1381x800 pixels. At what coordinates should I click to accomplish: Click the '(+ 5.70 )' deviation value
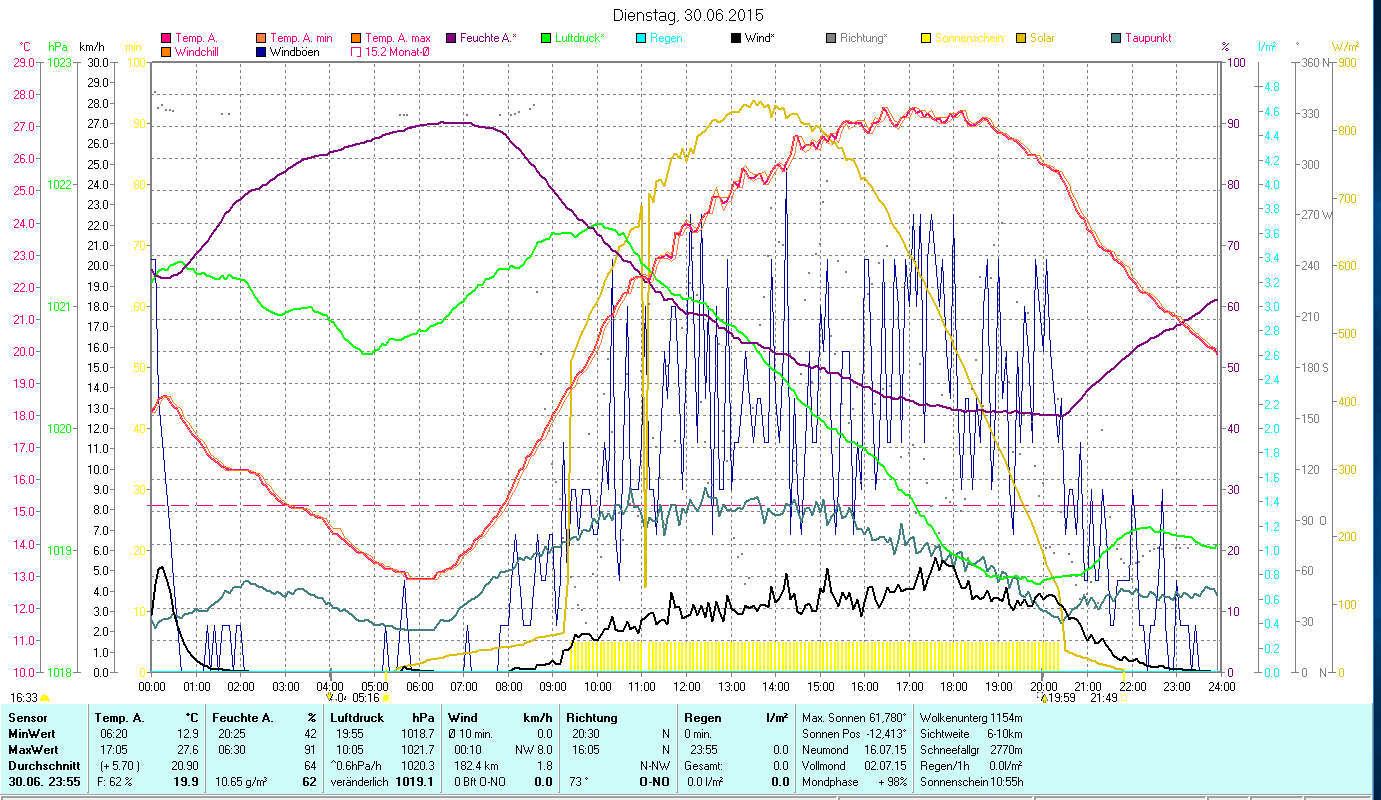coord(120,766)
